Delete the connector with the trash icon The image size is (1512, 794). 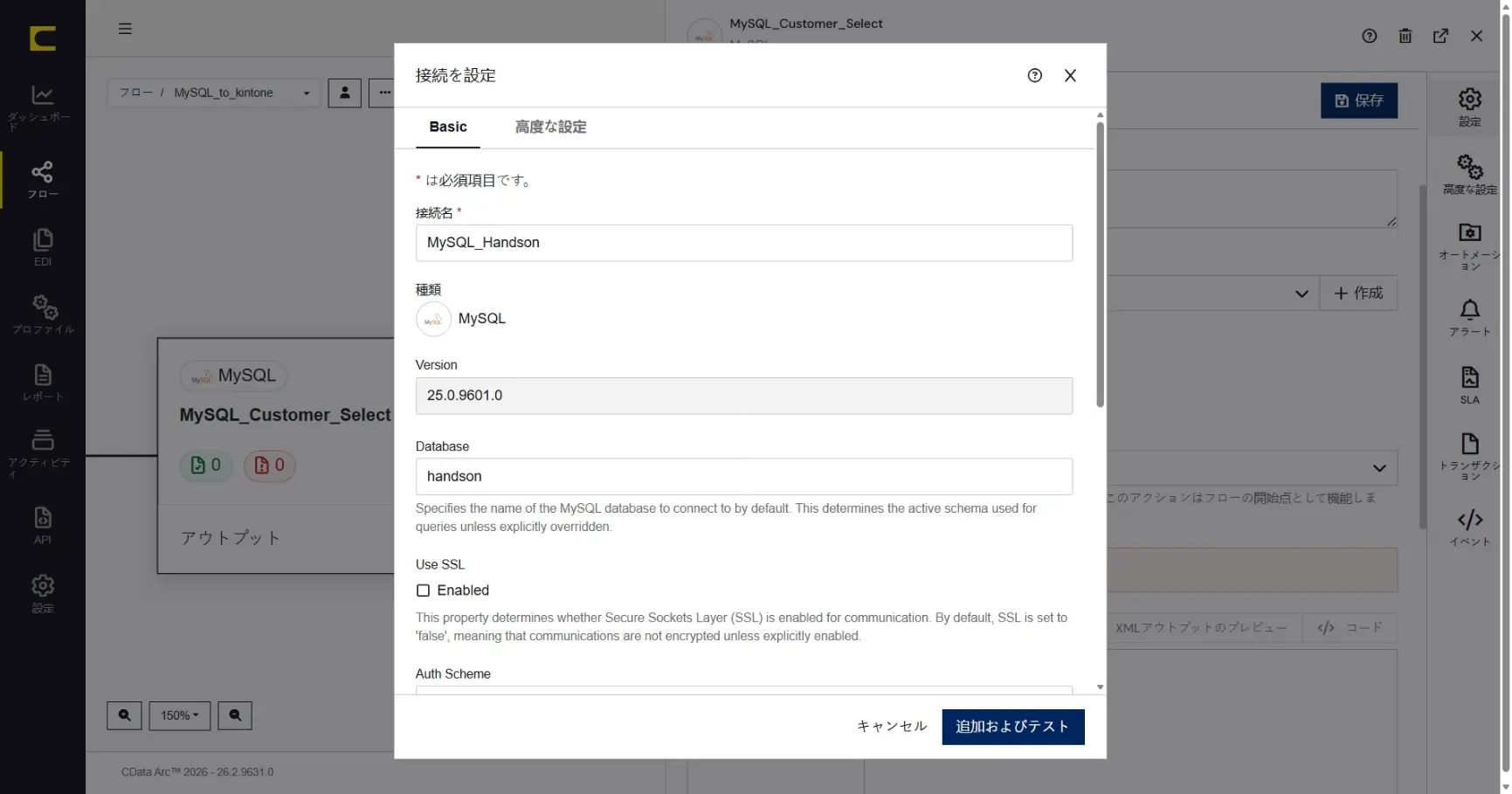tap(1405, 36)
